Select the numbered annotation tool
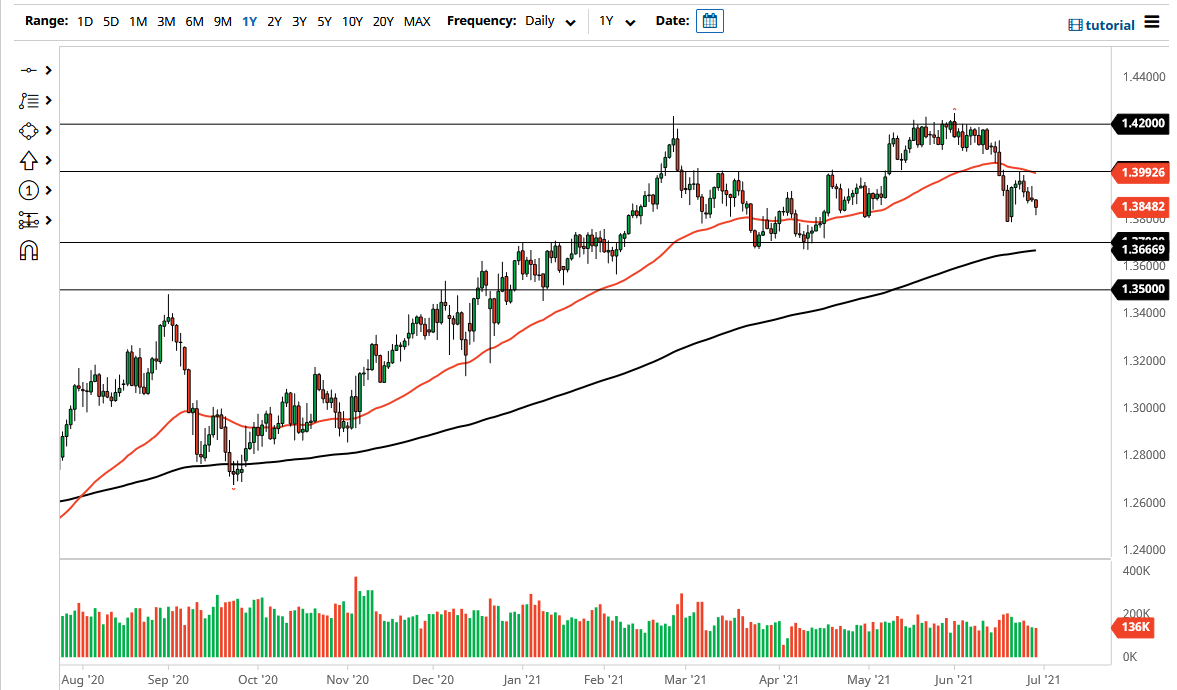 (x=28, y=190)
